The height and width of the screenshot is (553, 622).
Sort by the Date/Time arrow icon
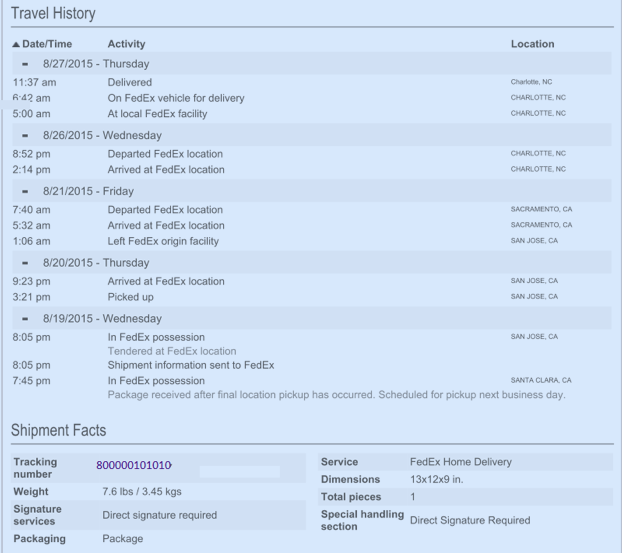click(x=16, y=44)
